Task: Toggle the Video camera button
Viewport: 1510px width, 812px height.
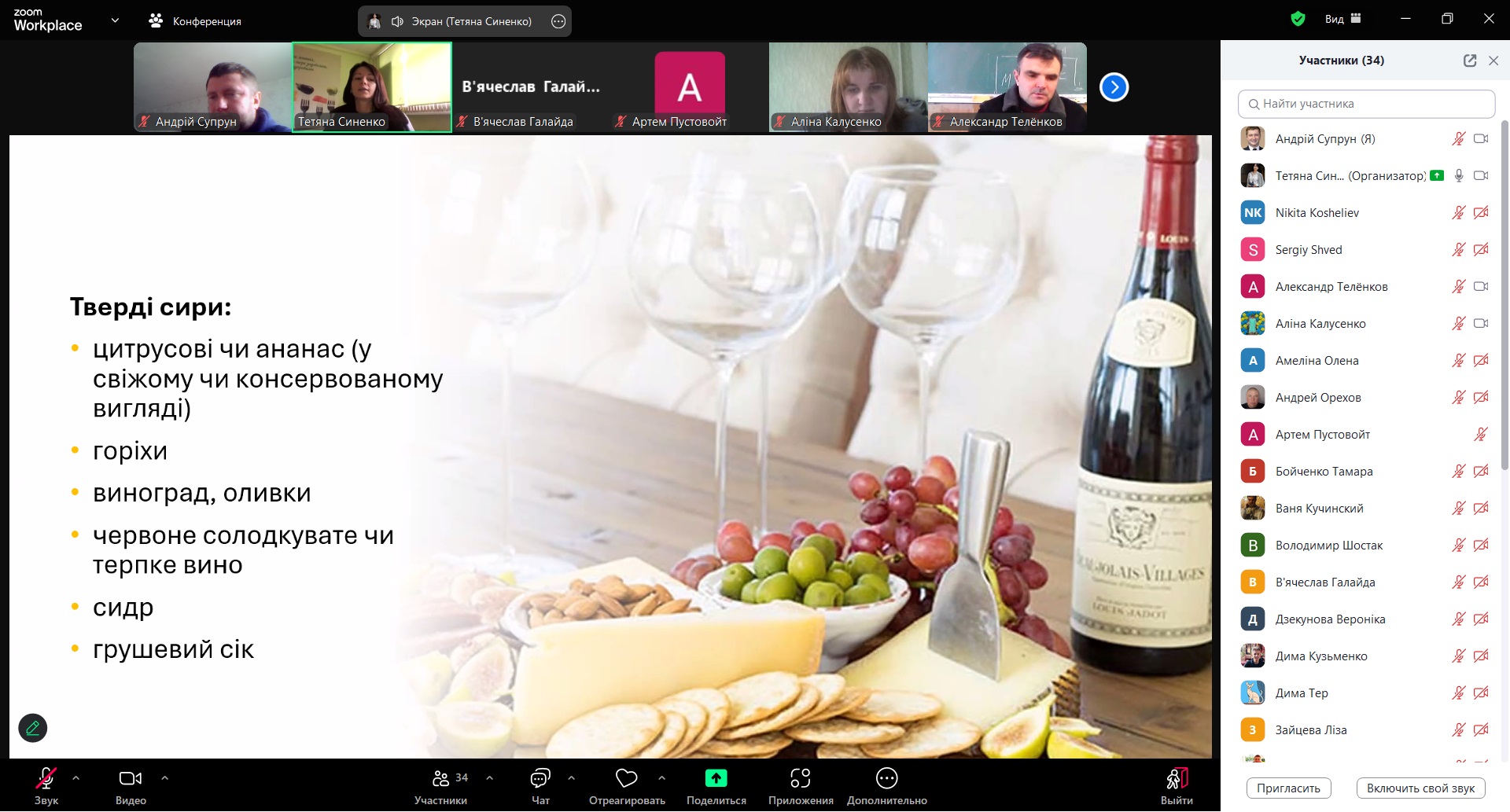Action: click(x=131, y=778)
